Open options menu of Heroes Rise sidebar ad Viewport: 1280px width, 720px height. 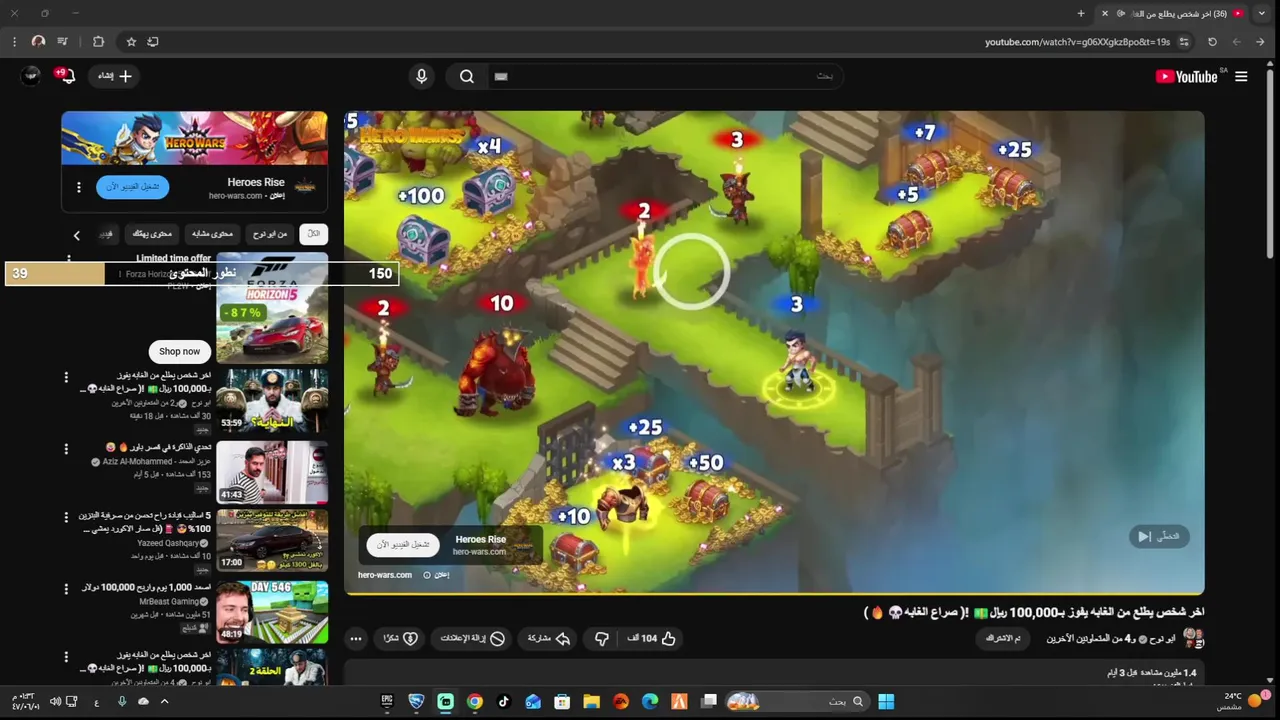click(x=78, y=187)
